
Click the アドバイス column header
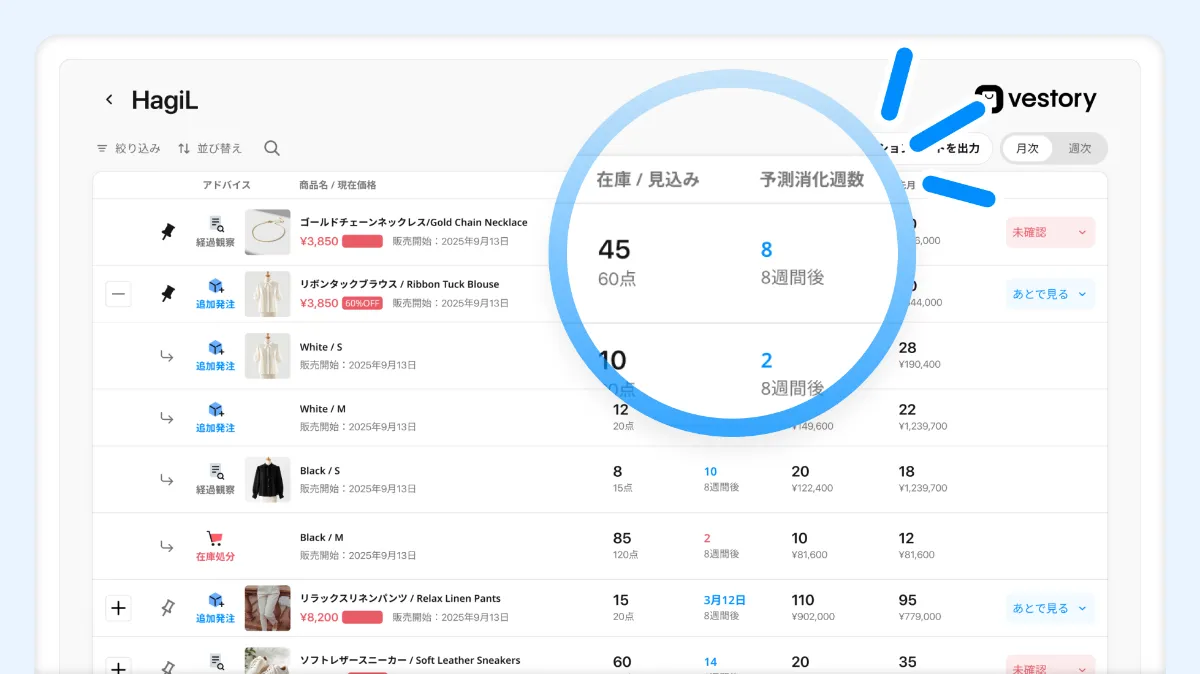point(226,185)
